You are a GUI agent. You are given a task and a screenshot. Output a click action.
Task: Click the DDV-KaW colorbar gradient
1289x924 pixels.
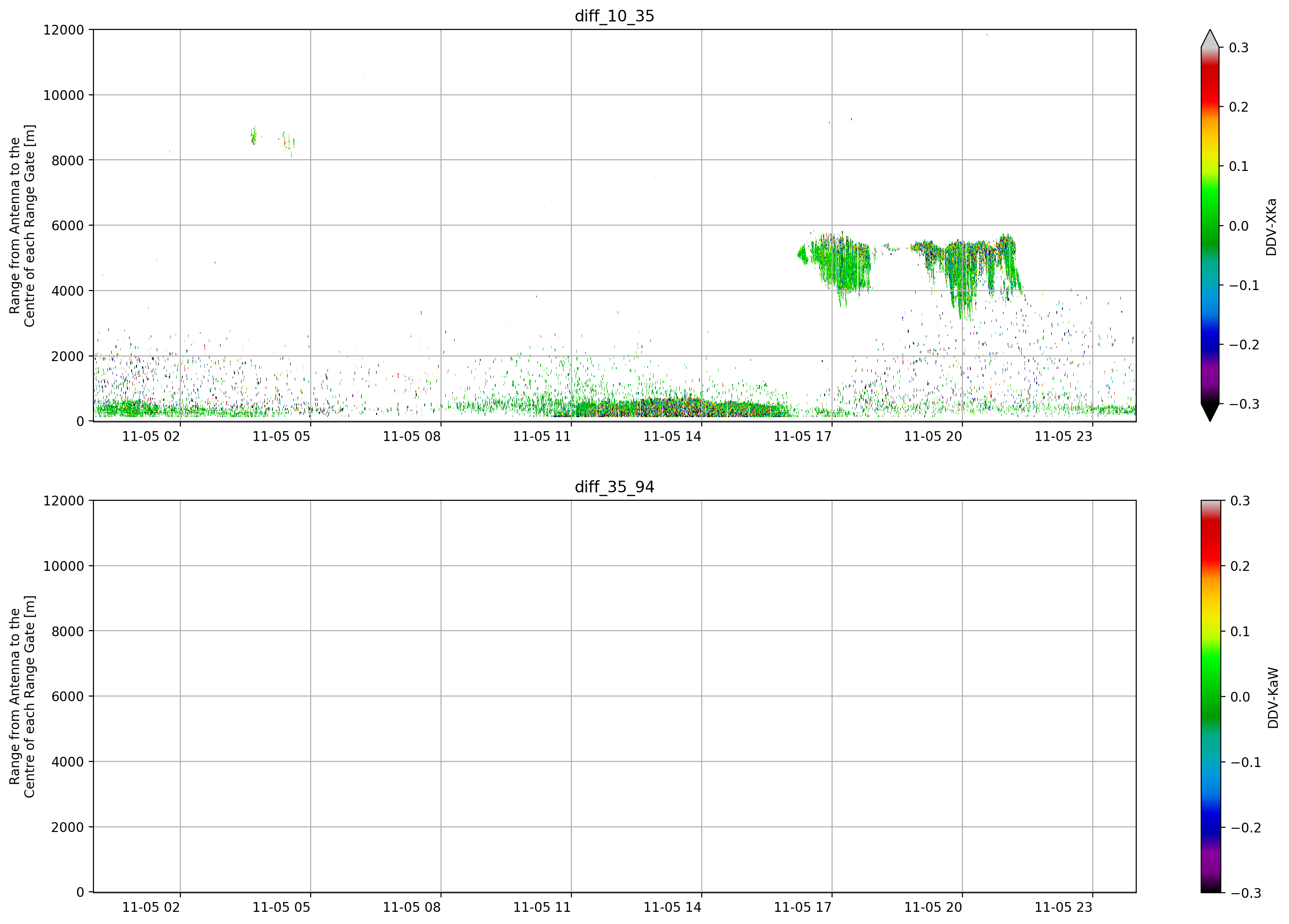tap(1210, 696)
